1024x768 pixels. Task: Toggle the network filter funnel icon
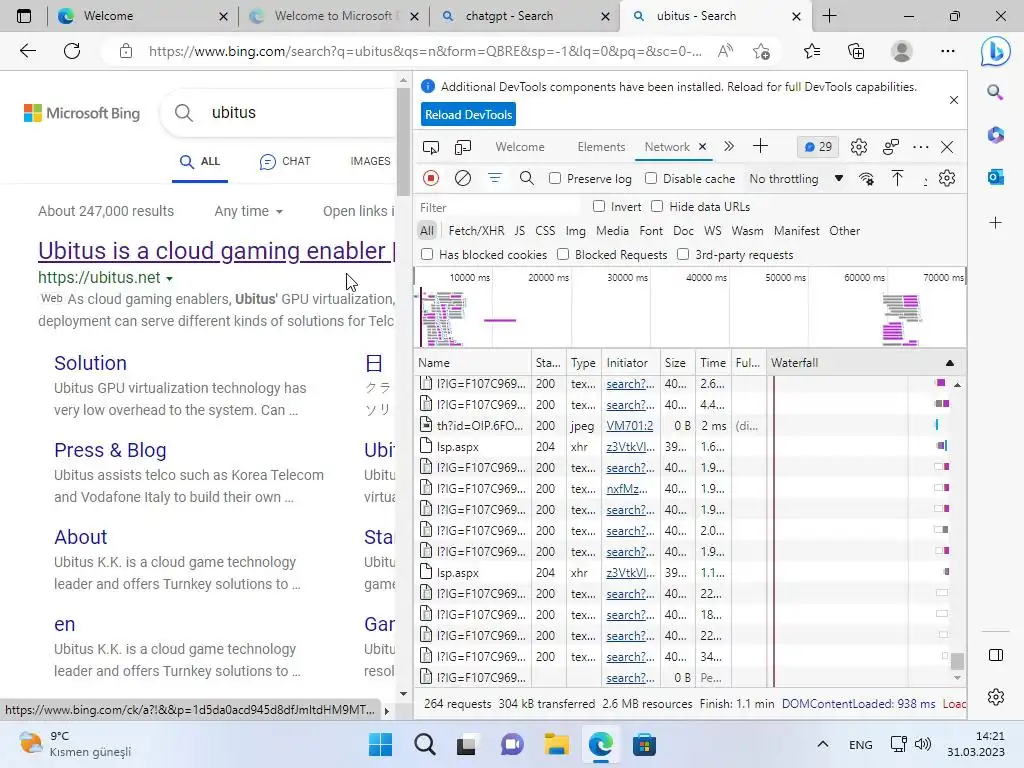494,178
